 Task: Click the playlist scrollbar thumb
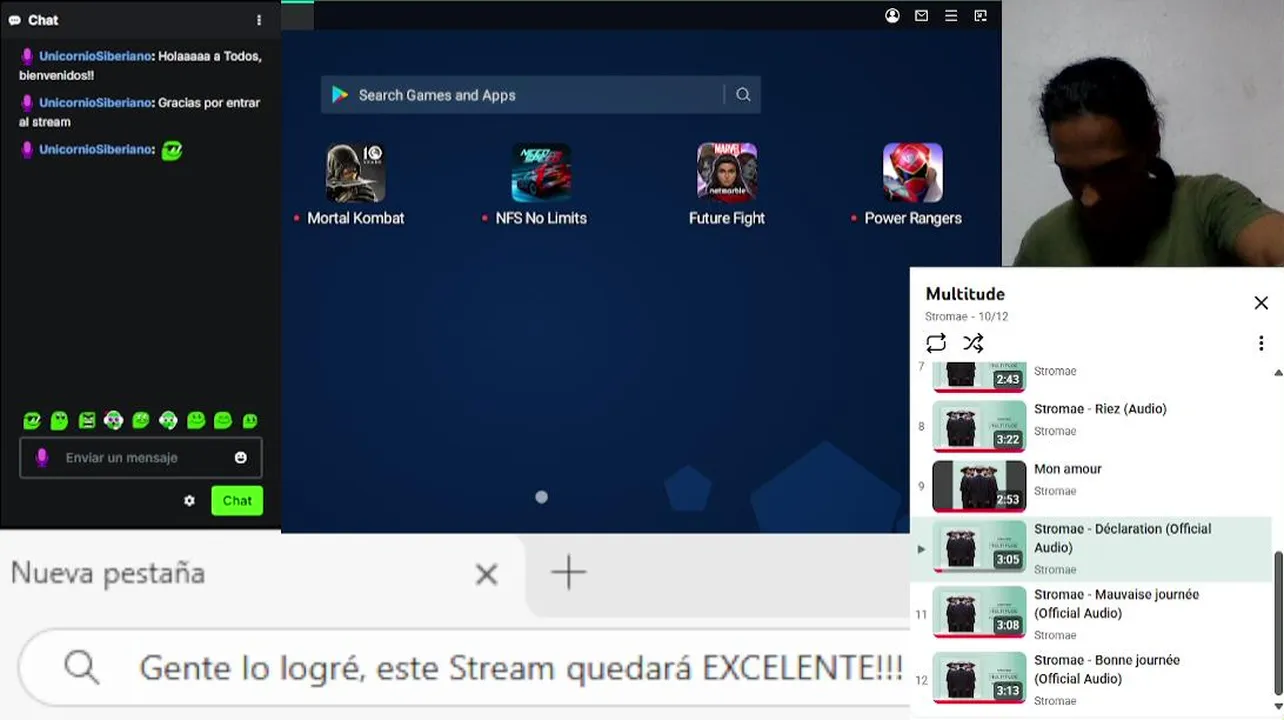click(x=1278, y=622)
